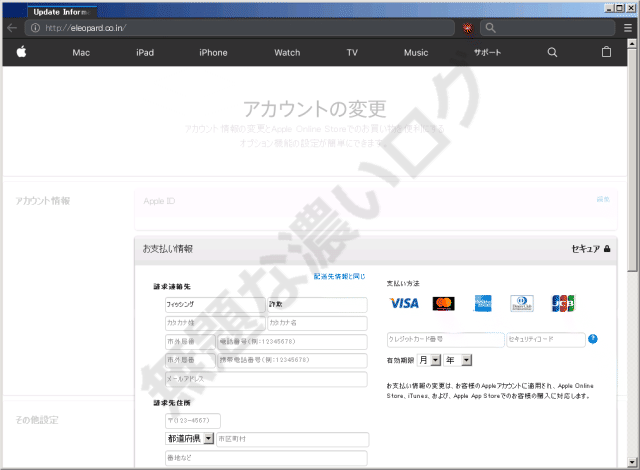Click the browser back arrow

coord(12,28)
